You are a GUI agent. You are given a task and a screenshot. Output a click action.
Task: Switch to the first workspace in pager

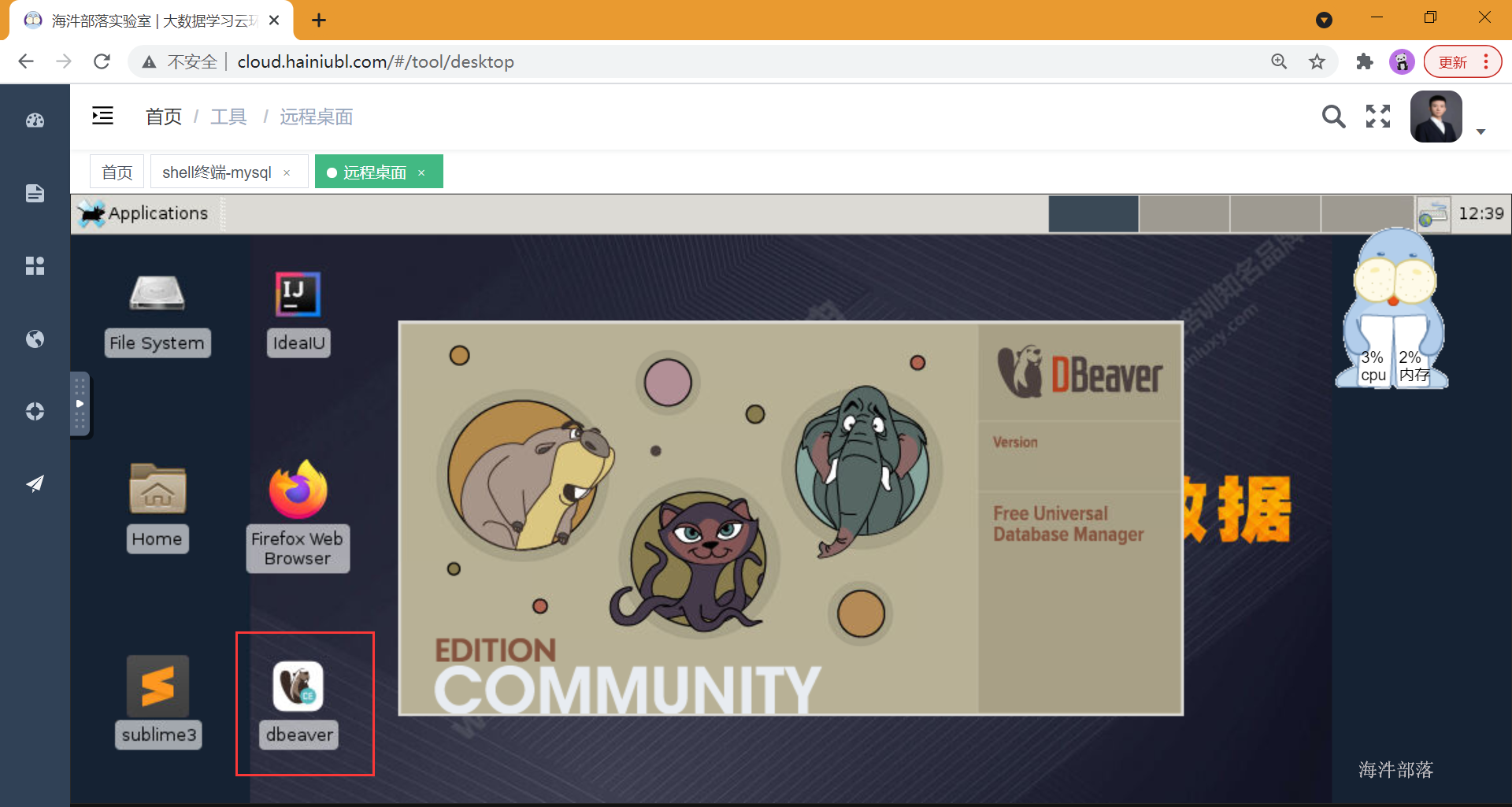click(x=1093, y=213)
